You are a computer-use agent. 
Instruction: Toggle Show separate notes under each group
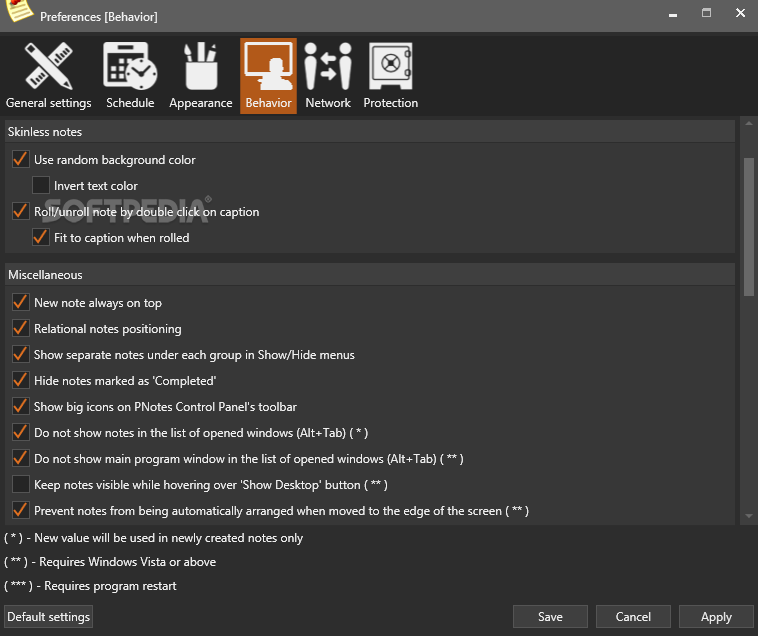coord(20,354)
